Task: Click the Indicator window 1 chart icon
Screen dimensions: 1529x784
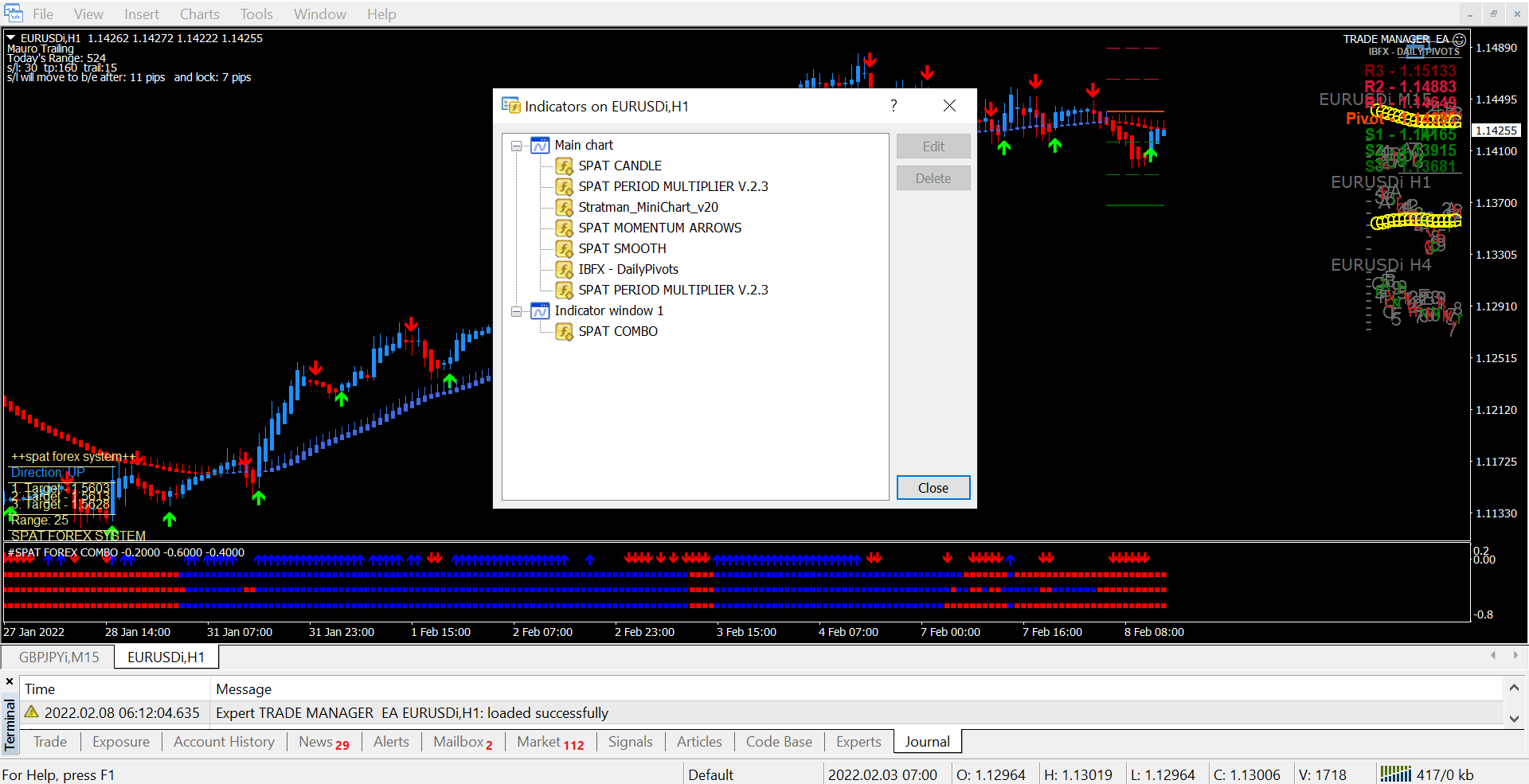Action: point(540,310)
